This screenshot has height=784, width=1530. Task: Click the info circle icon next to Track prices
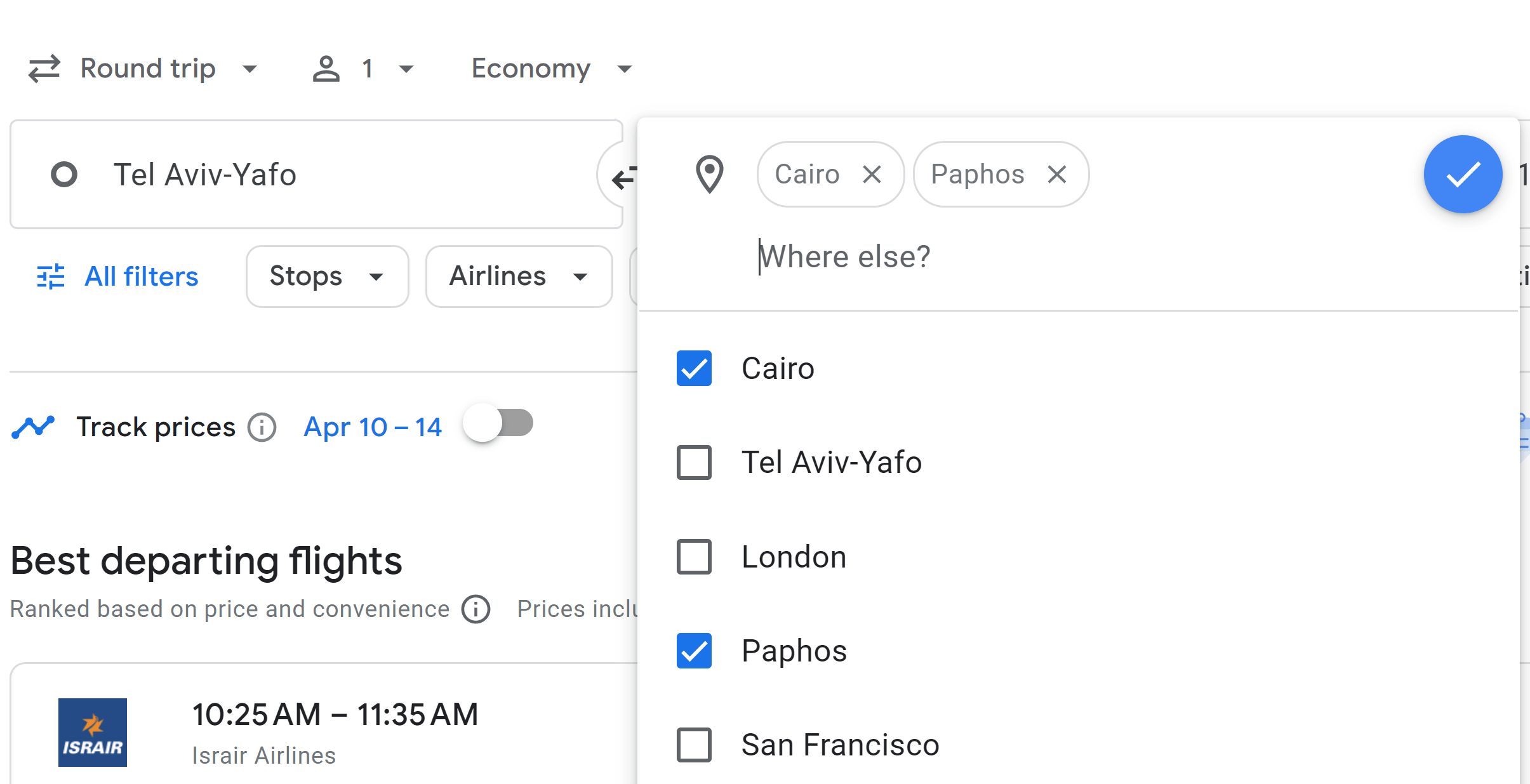[260, 424]
